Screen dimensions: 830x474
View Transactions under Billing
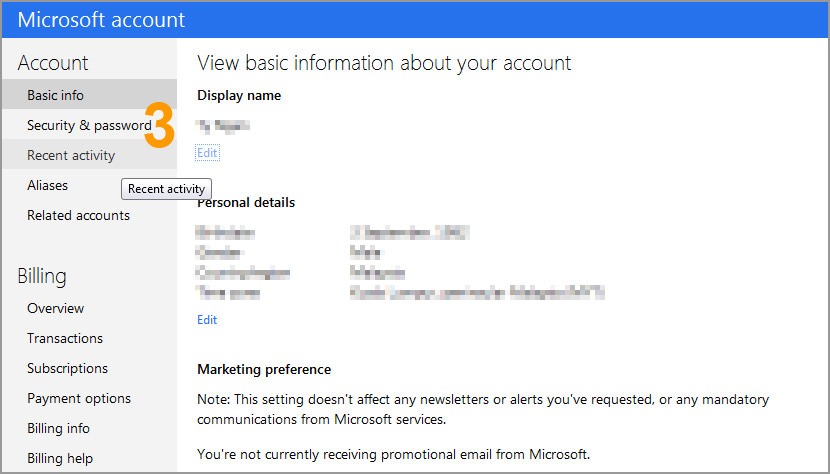click(65, 338)
